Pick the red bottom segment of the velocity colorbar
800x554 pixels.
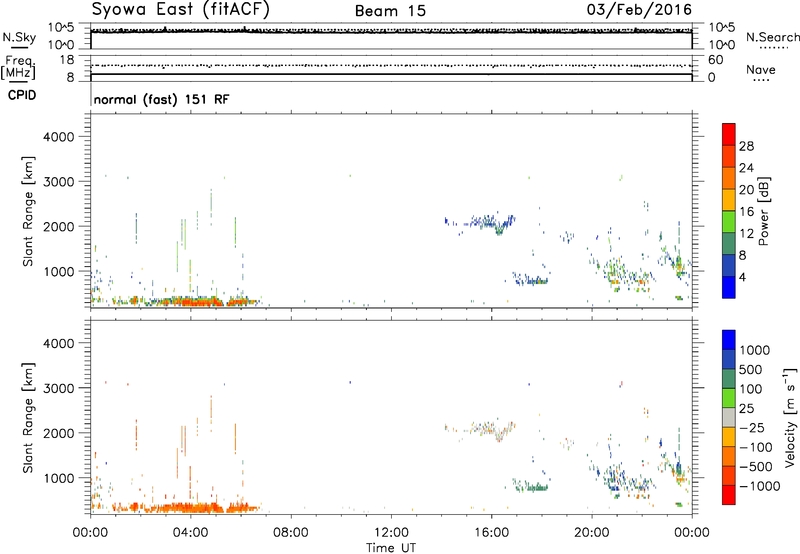click(x=729, y=495)
